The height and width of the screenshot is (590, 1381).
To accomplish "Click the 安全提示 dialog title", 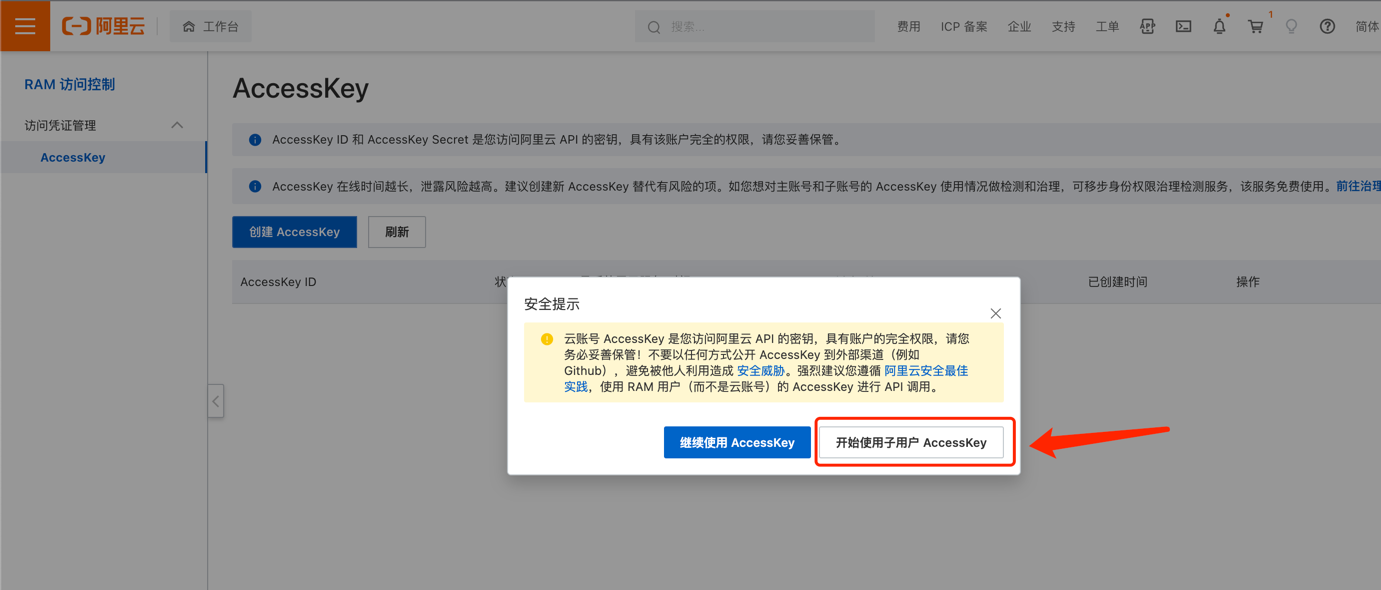I will 552,304.
